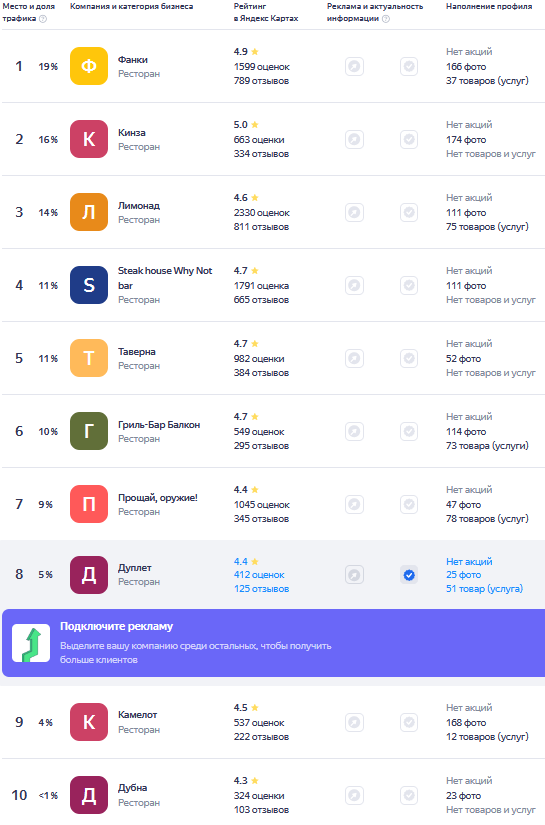Click the red П logo for Прощай, оружие!
This screenshot has width=545, height=825.
coord(89,504)
